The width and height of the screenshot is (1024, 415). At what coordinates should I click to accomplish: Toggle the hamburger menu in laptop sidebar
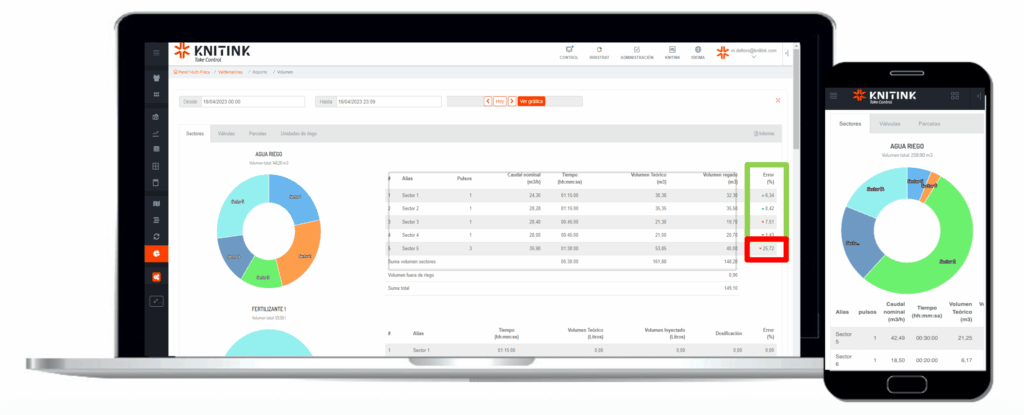click(x=156, y=52)
